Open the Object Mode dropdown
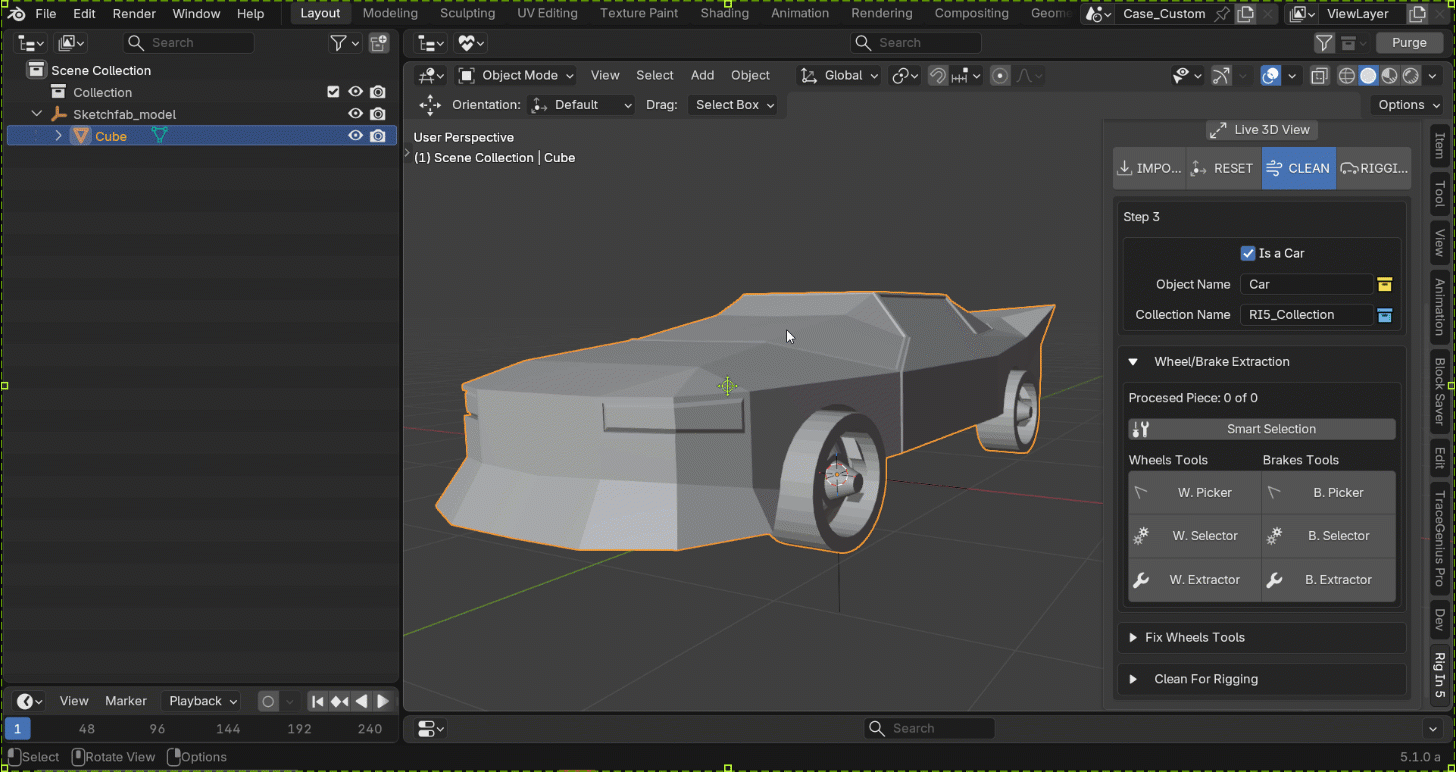The image size is (1456, 772). tap(516, 75)
